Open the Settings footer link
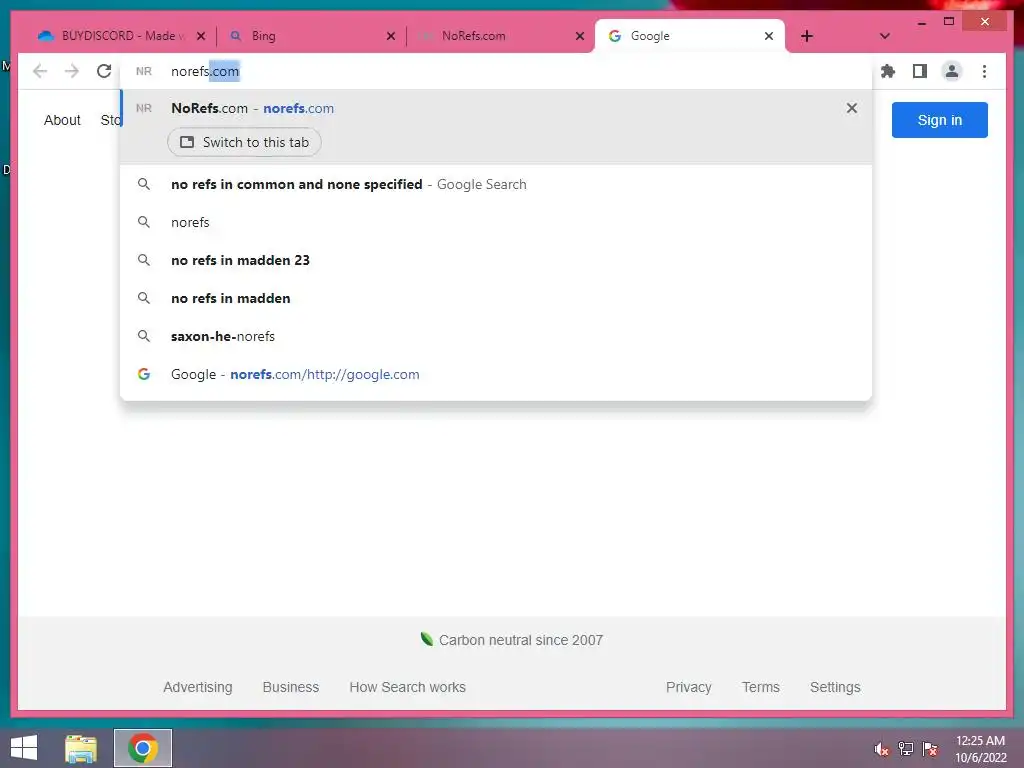The height and width of the screenshot is (768, 1024). tap(835, 687)
